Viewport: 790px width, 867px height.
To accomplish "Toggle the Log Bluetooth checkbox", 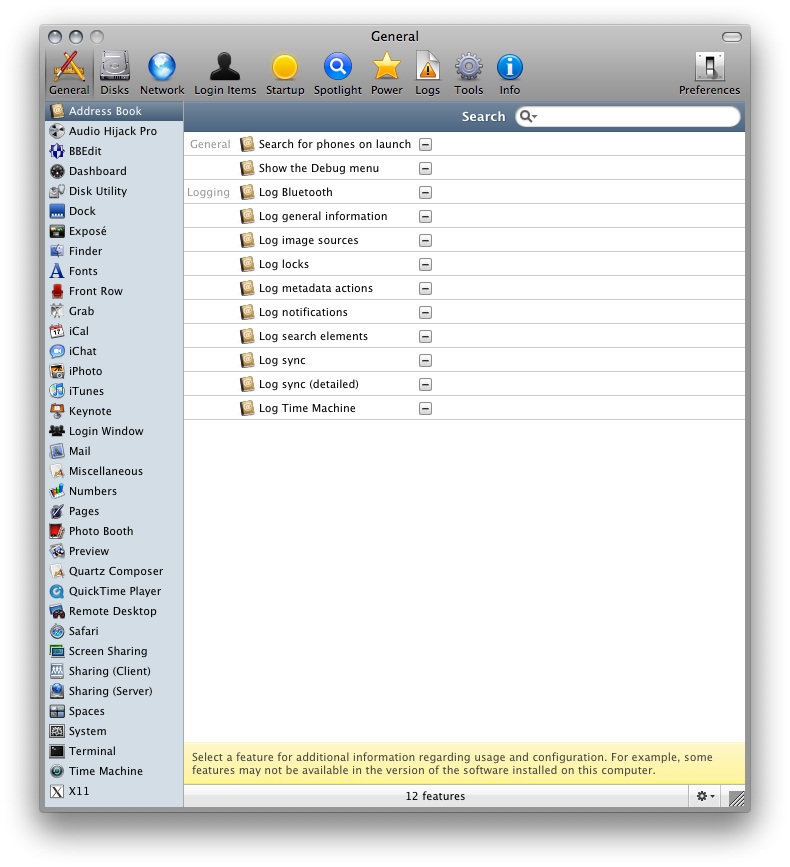I will (x=425, y=192).
